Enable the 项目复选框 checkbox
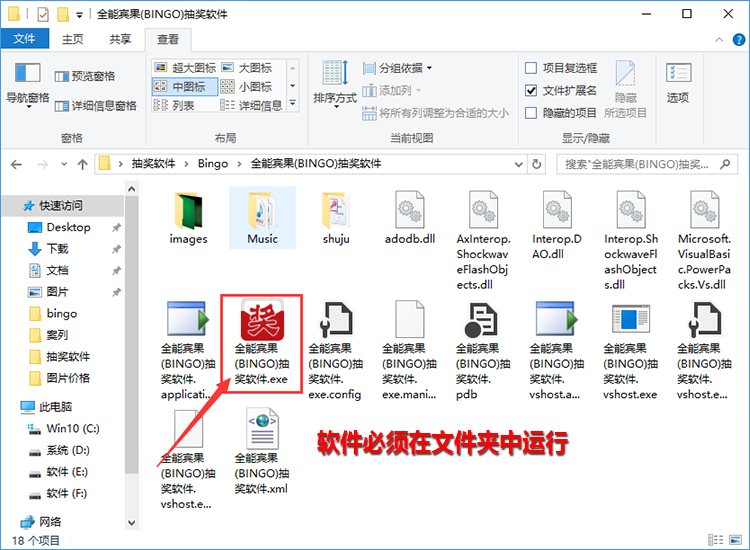The width and height of the screenshot is (750, 550). click(532, 68)
